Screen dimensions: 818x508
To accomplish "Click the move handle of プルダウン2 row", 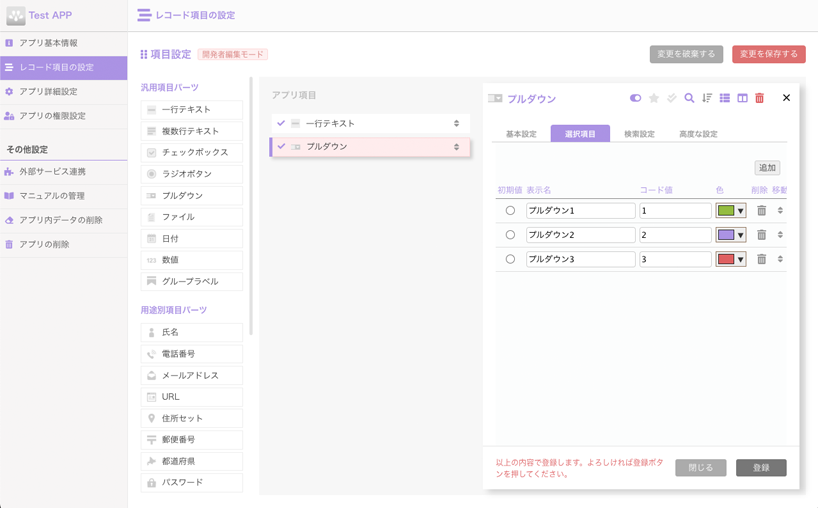I will click(780, 235).
